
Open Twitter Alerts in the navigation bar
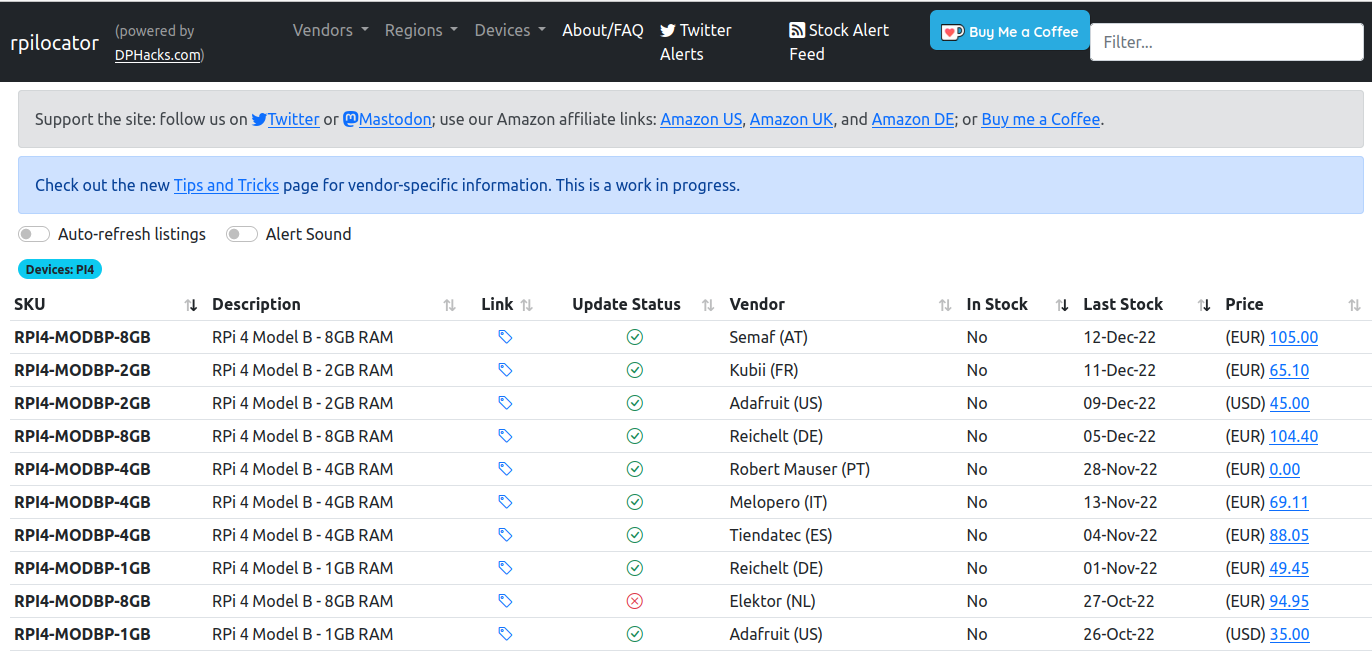coord(696,42)
